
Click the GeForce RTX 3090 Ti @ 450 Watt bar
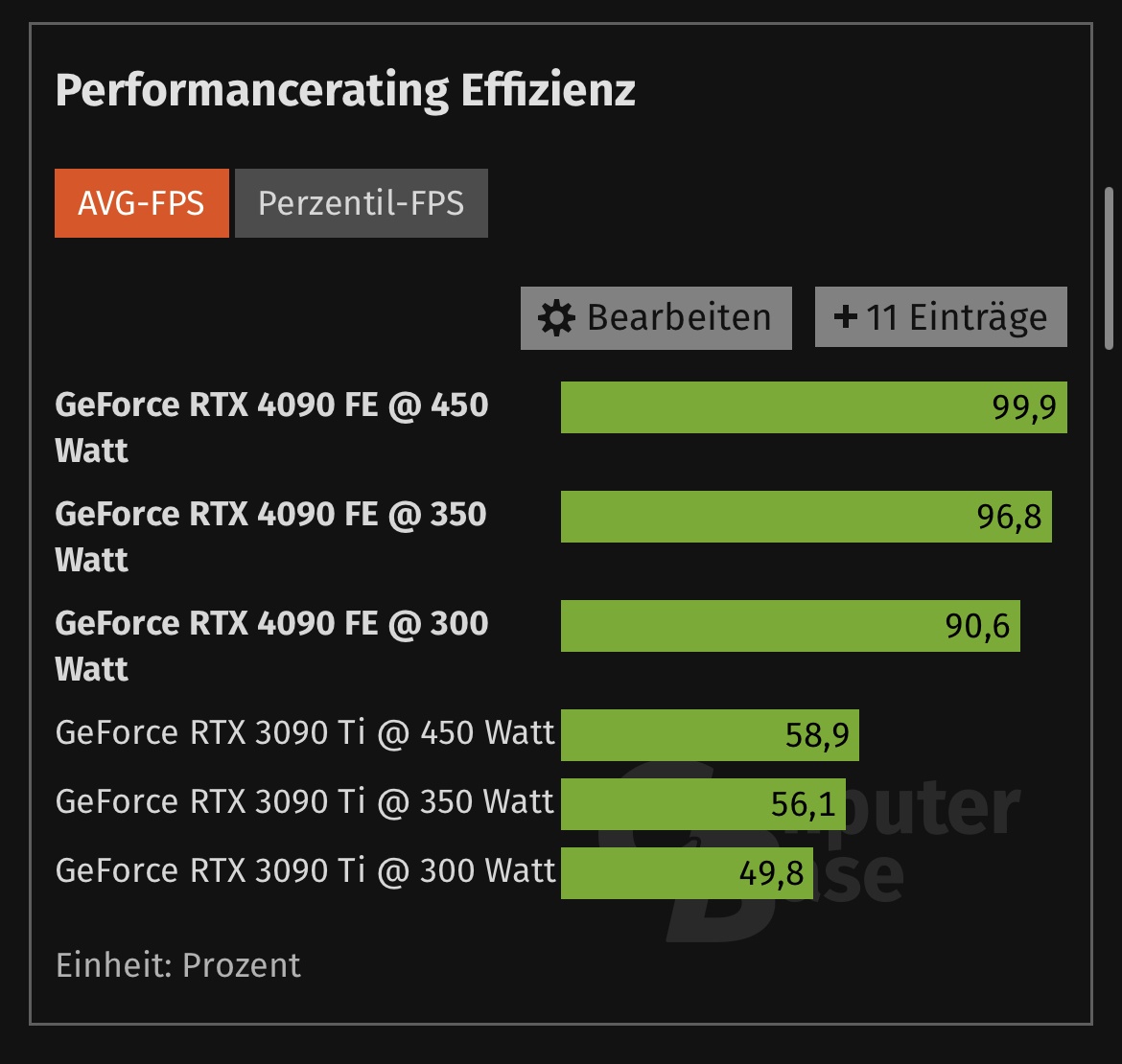[710, 733]
